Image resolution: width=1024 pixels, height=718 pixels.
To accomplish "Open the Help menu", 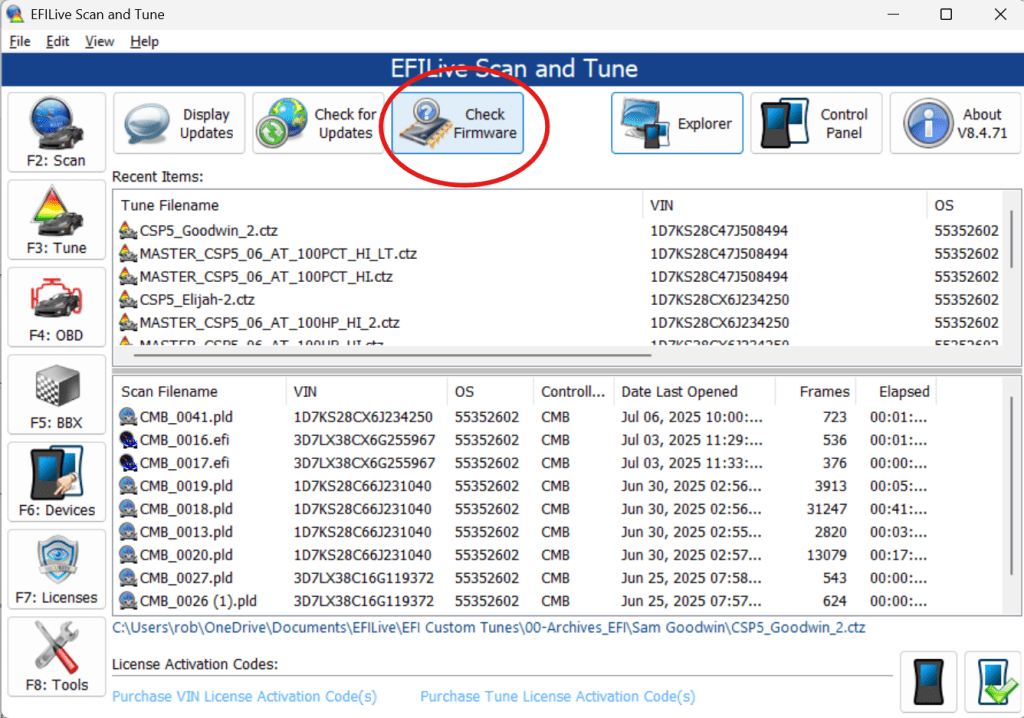I will (x=144, y=42).
